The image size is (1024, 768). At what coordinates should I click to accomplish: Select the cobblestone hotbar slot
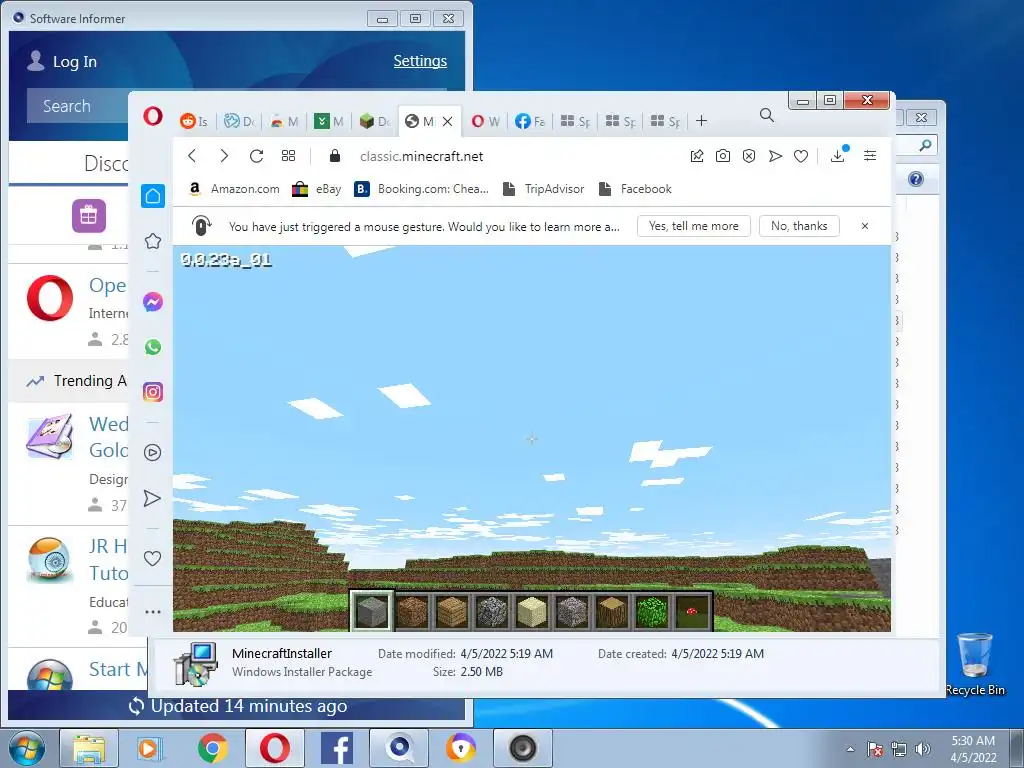click(x=492, y=611)
